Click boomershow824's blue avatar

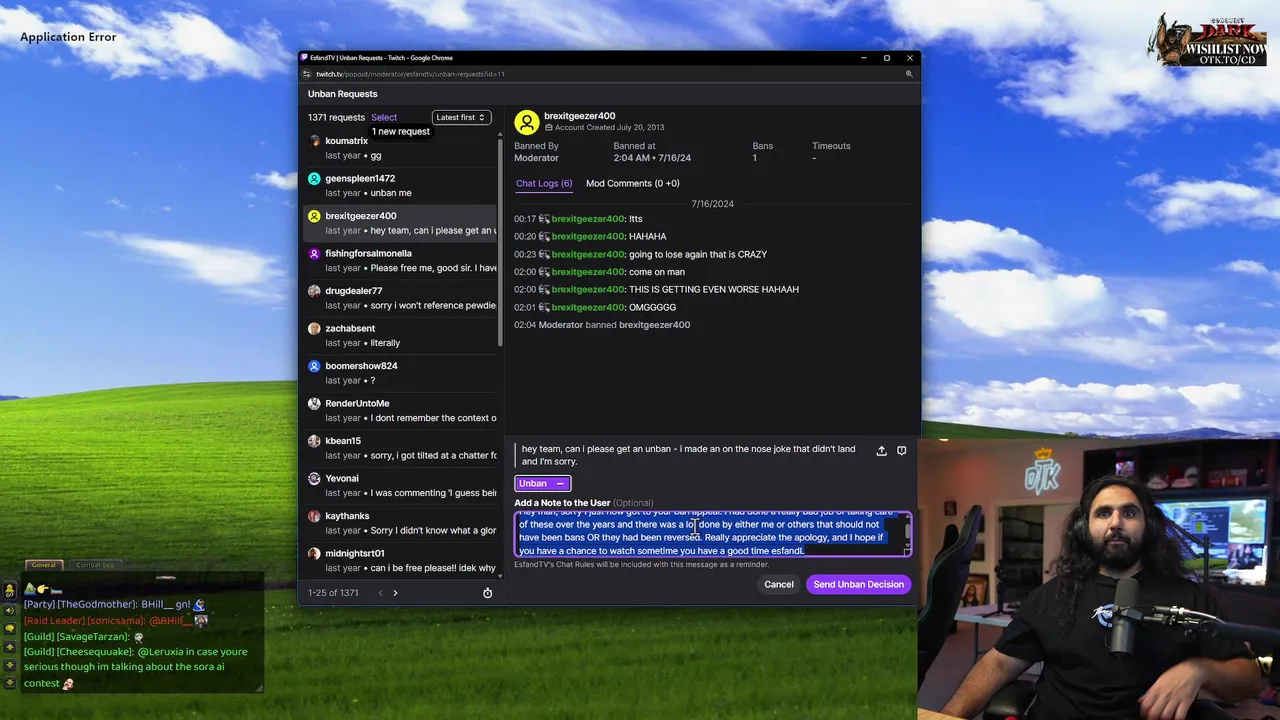coord(314,366)
